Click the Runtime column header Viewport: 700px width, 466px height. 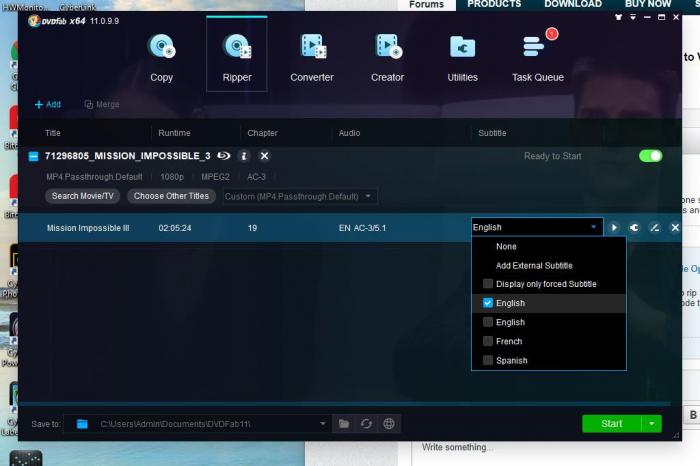pyautogui.click(x=174, y=133)
